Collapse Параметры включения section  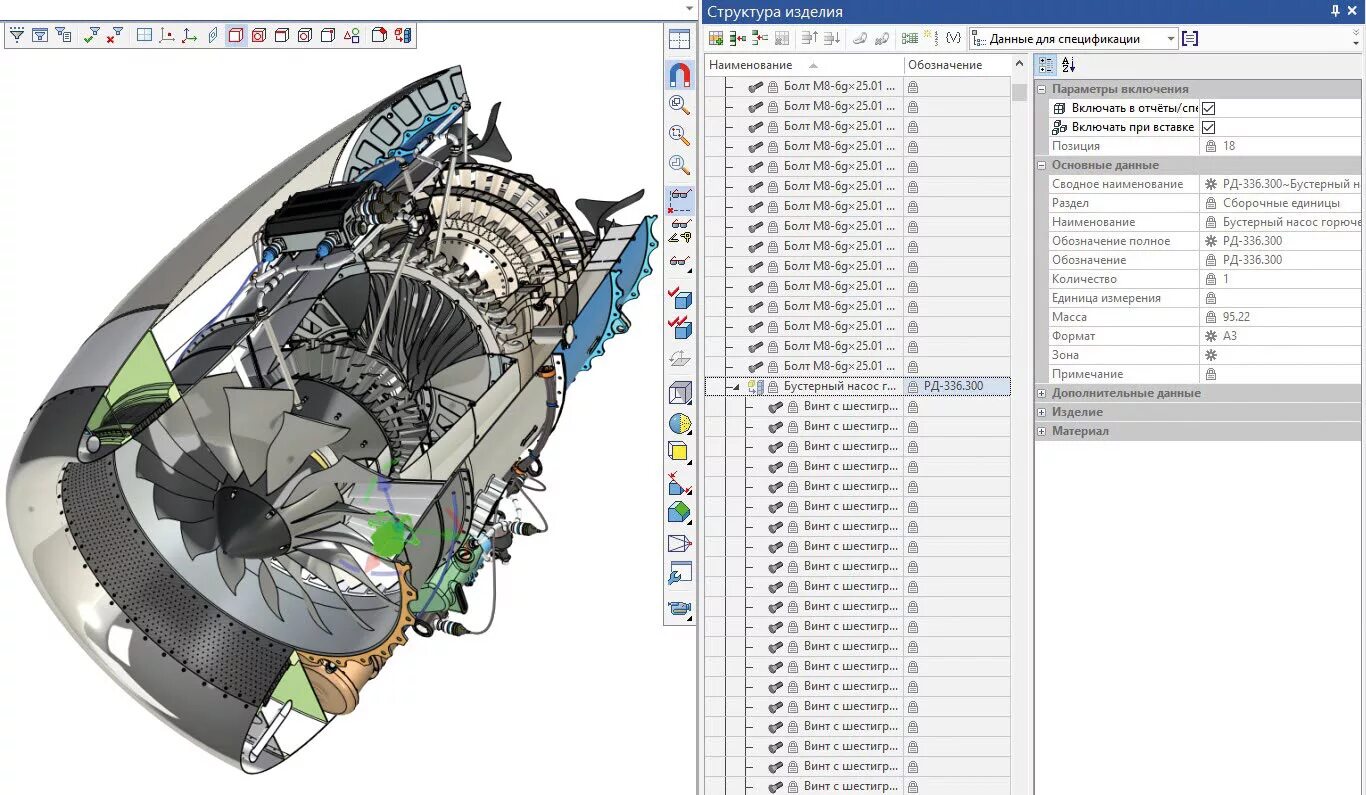[1041, 89]
